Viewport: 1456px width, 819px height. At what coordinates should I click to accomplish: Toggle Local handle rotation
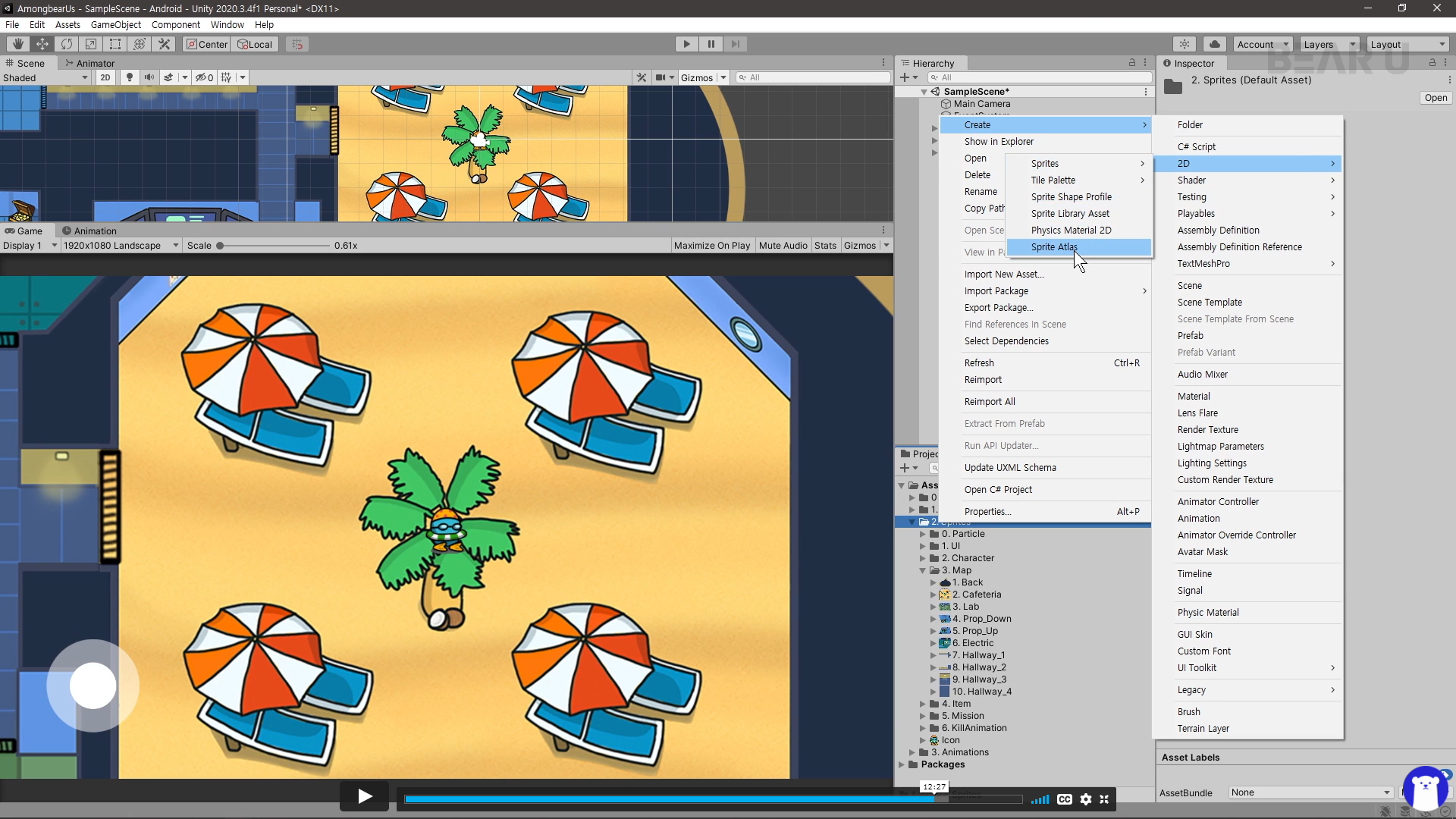click(x=256, y=44)
